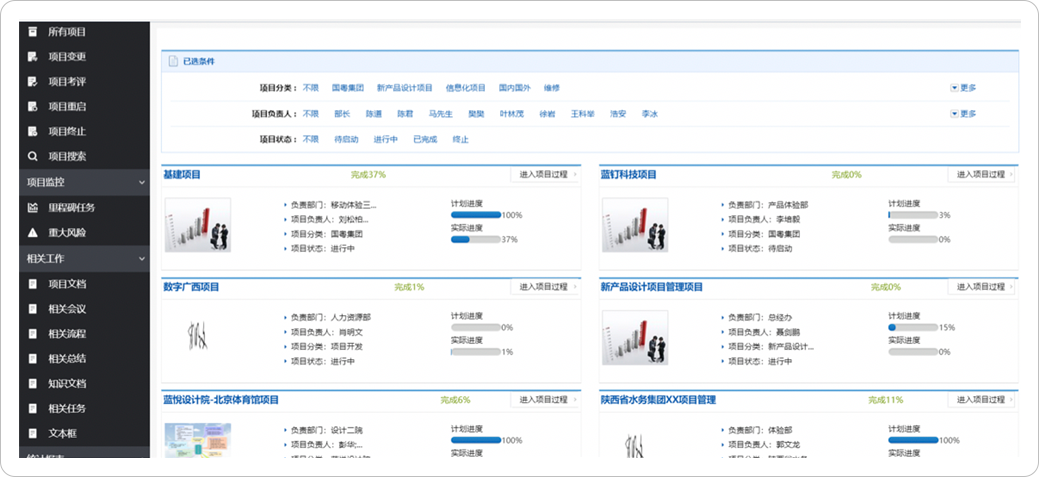Viewport: 1039px width, 477px height.
Task: Expand 更多 in the 项目分类 row
Action: click(x=963, y=88)
